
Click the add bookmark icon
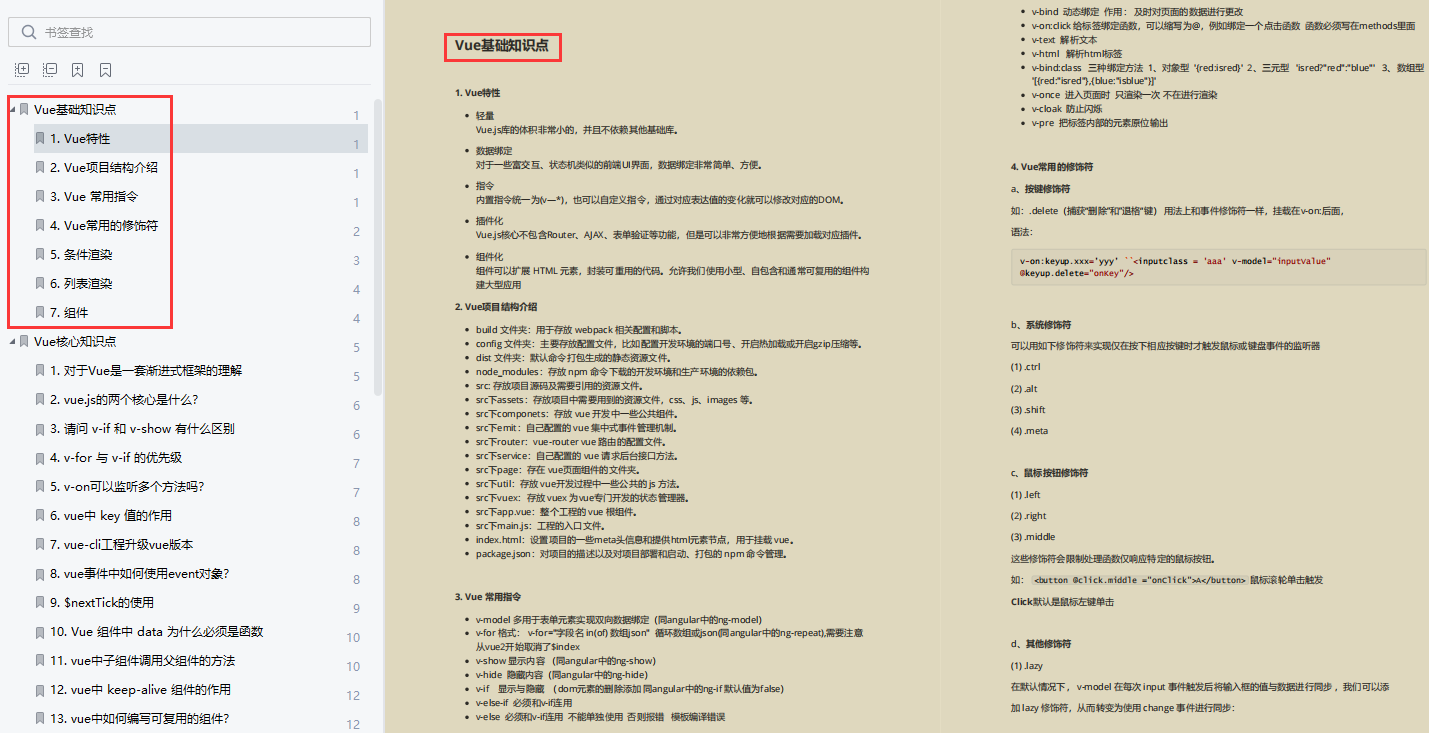(x=77, y=70)
